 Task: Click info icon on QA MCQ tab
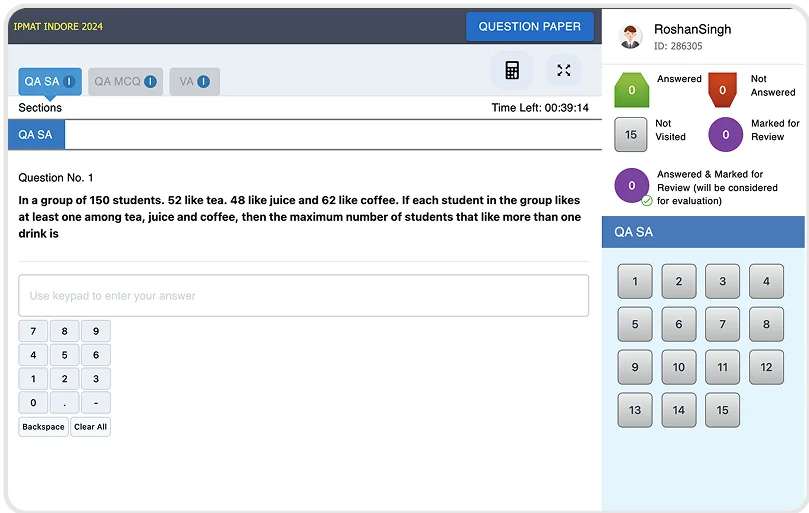(x=150, y=82)
